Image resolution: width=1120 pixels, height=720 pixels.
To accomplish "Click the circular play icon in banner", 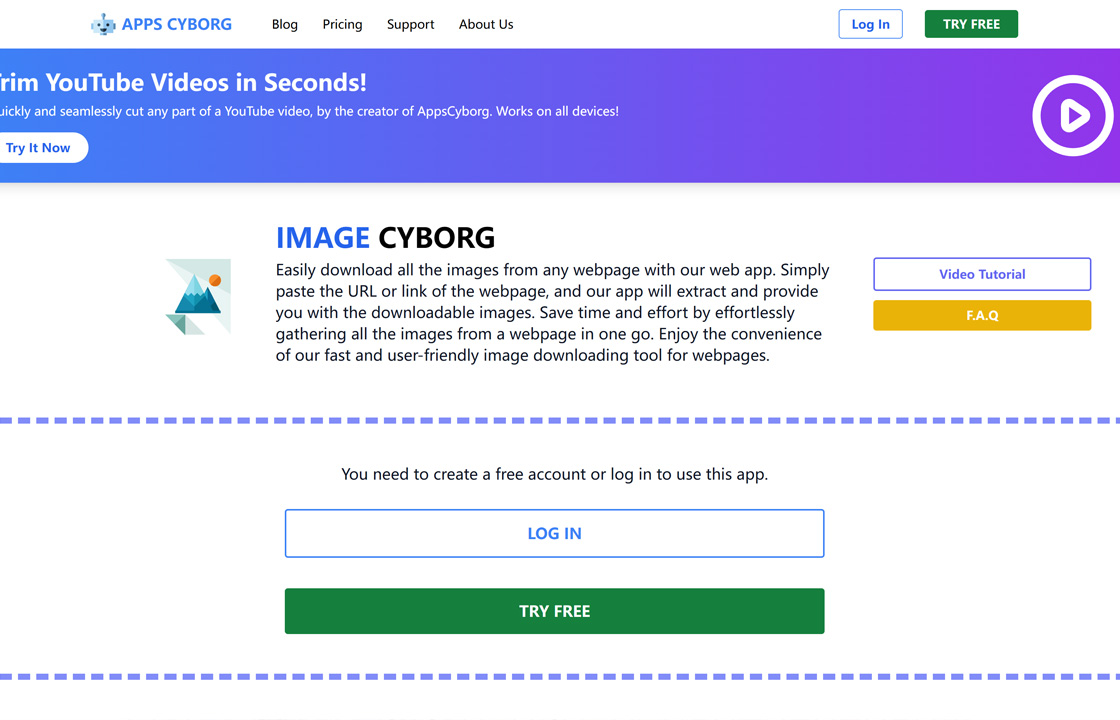I will tap(1072, 116).
